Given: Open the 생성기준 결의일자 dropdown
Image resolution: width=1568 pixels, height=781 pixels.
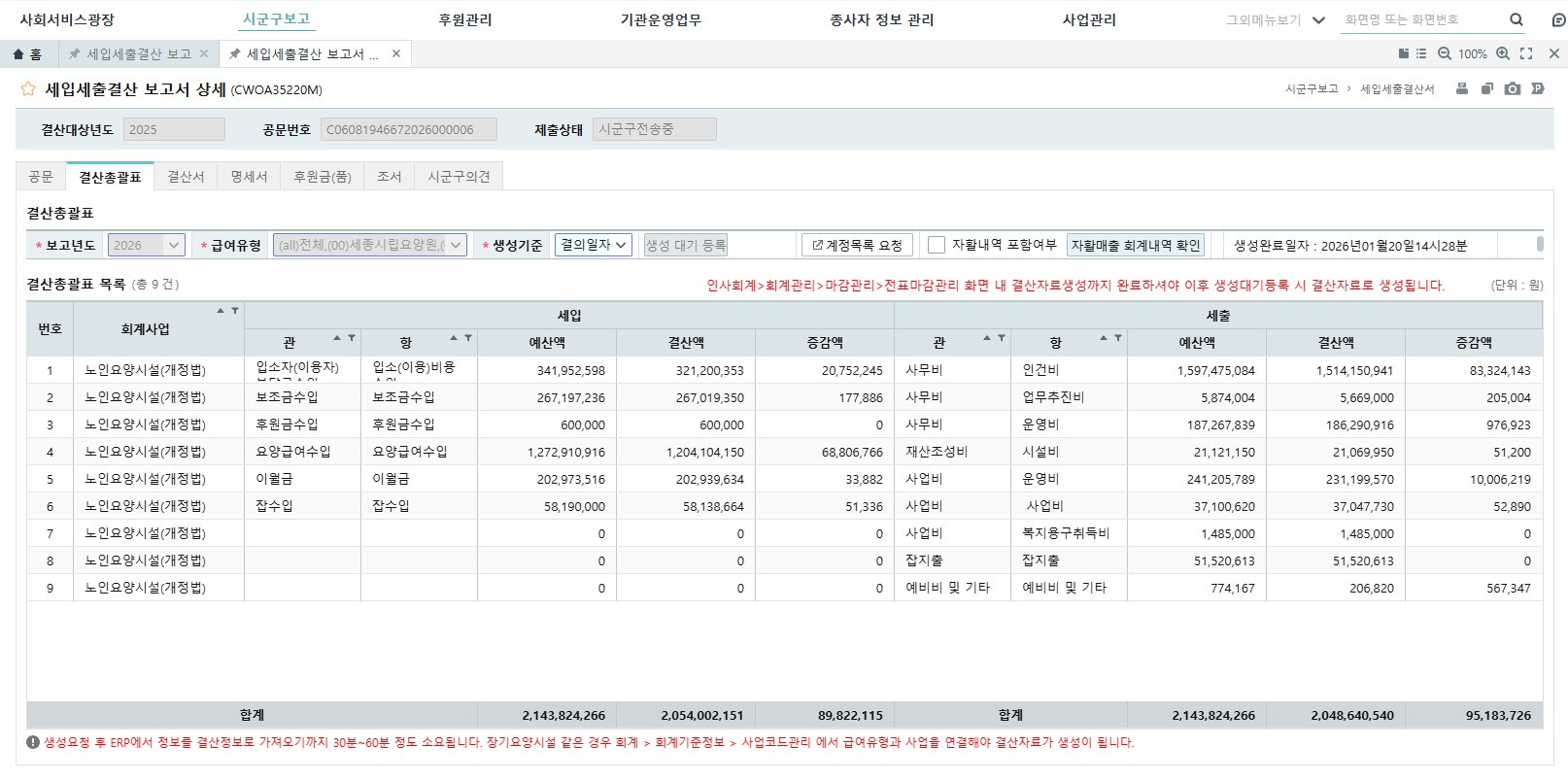Looking at the screenshot, I should (x=593, y=245).
